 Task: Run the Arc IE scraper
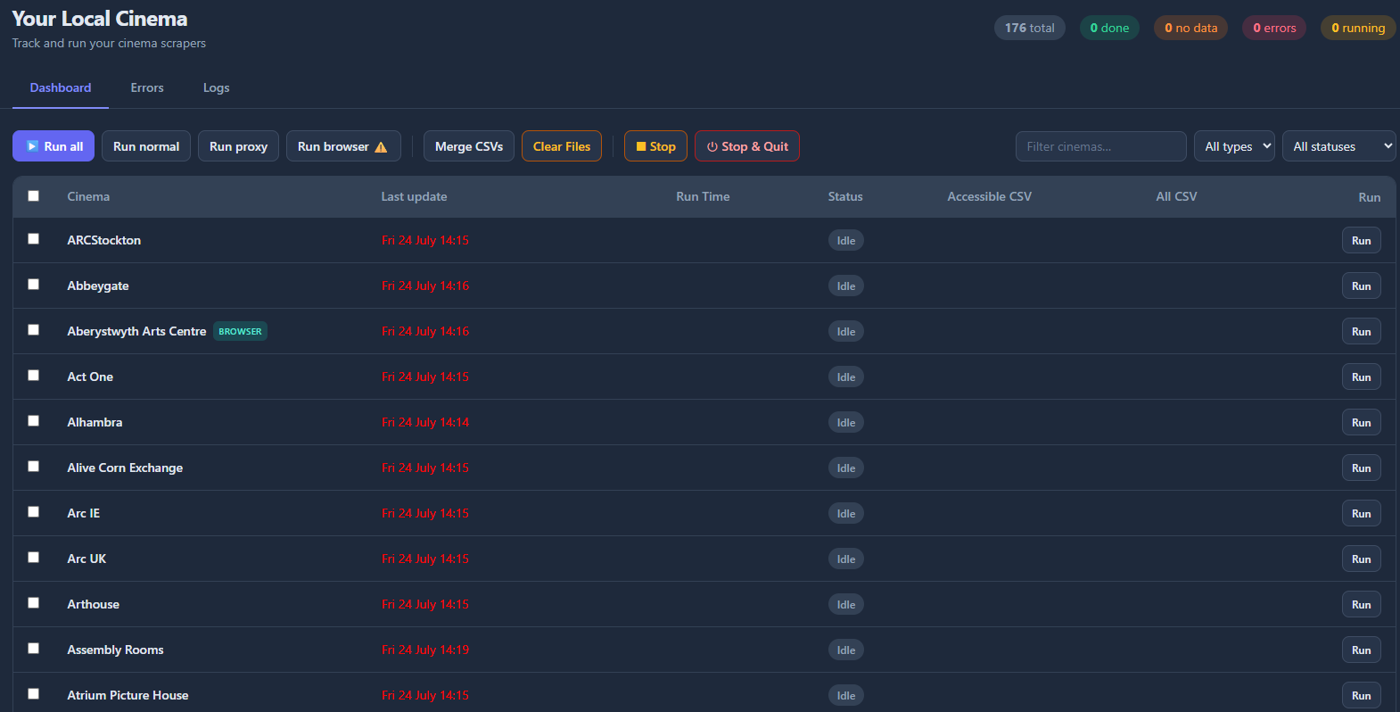1361,513
